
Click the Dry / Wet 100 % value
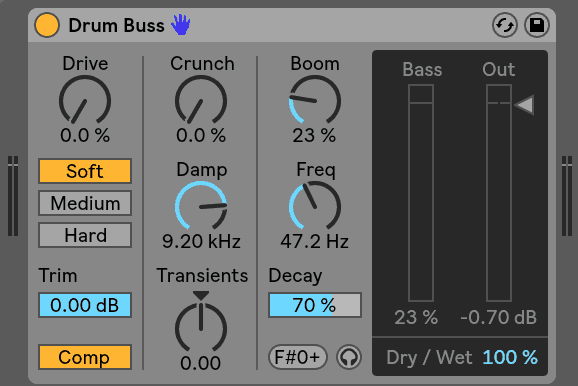[510, 357]
